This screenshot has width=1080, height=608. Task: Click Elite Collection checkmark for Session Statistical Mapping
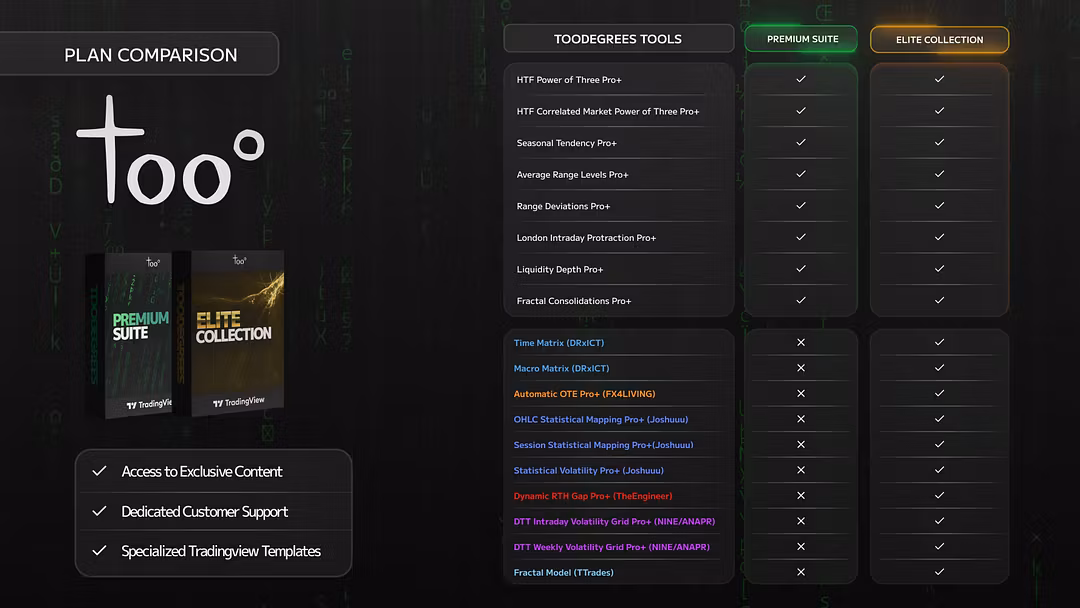point(939,444)
